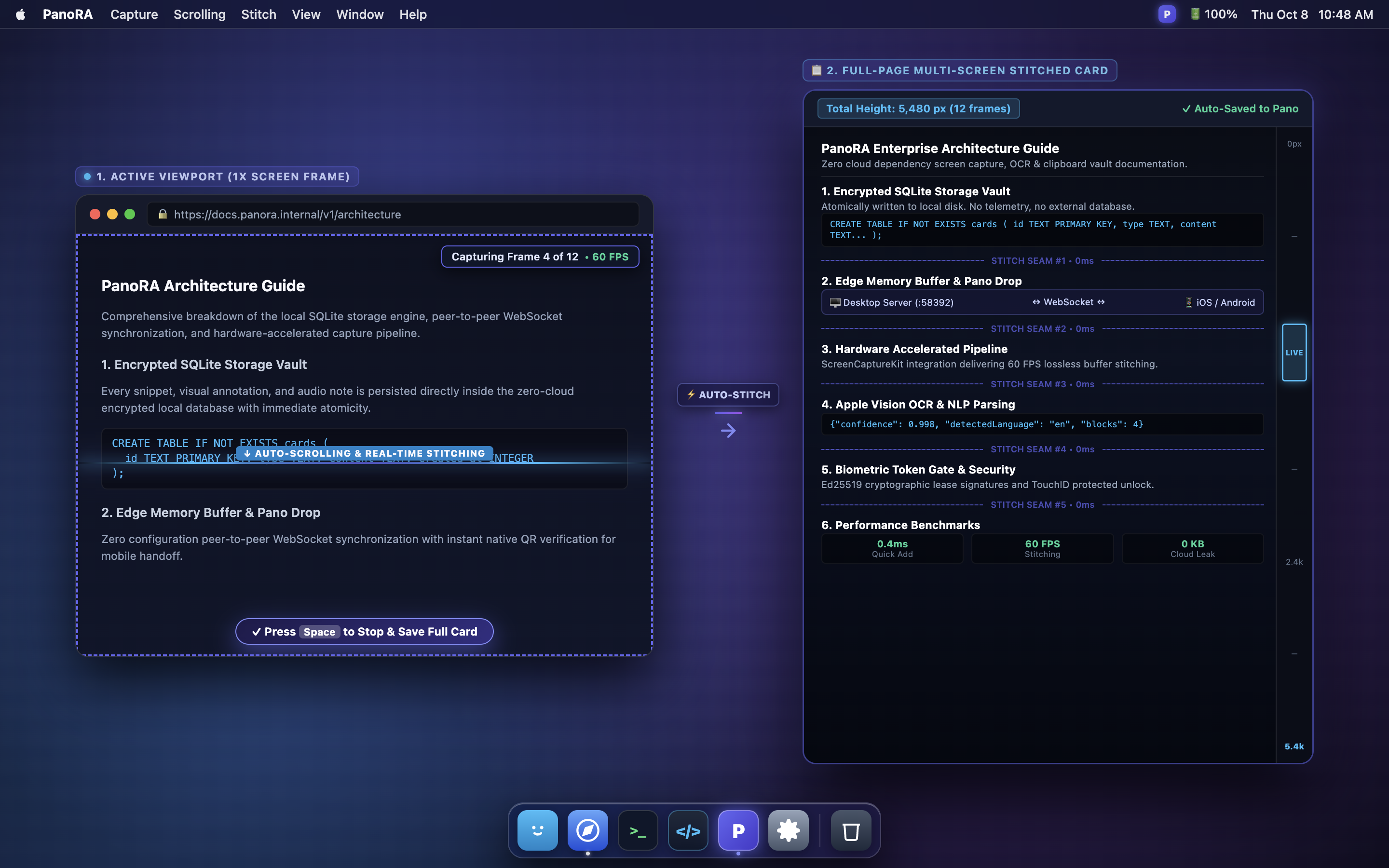Click the 5.4k marker on height ruler
The width and height of the screenshot is (1389, 868).
[x=1294, y=746]
